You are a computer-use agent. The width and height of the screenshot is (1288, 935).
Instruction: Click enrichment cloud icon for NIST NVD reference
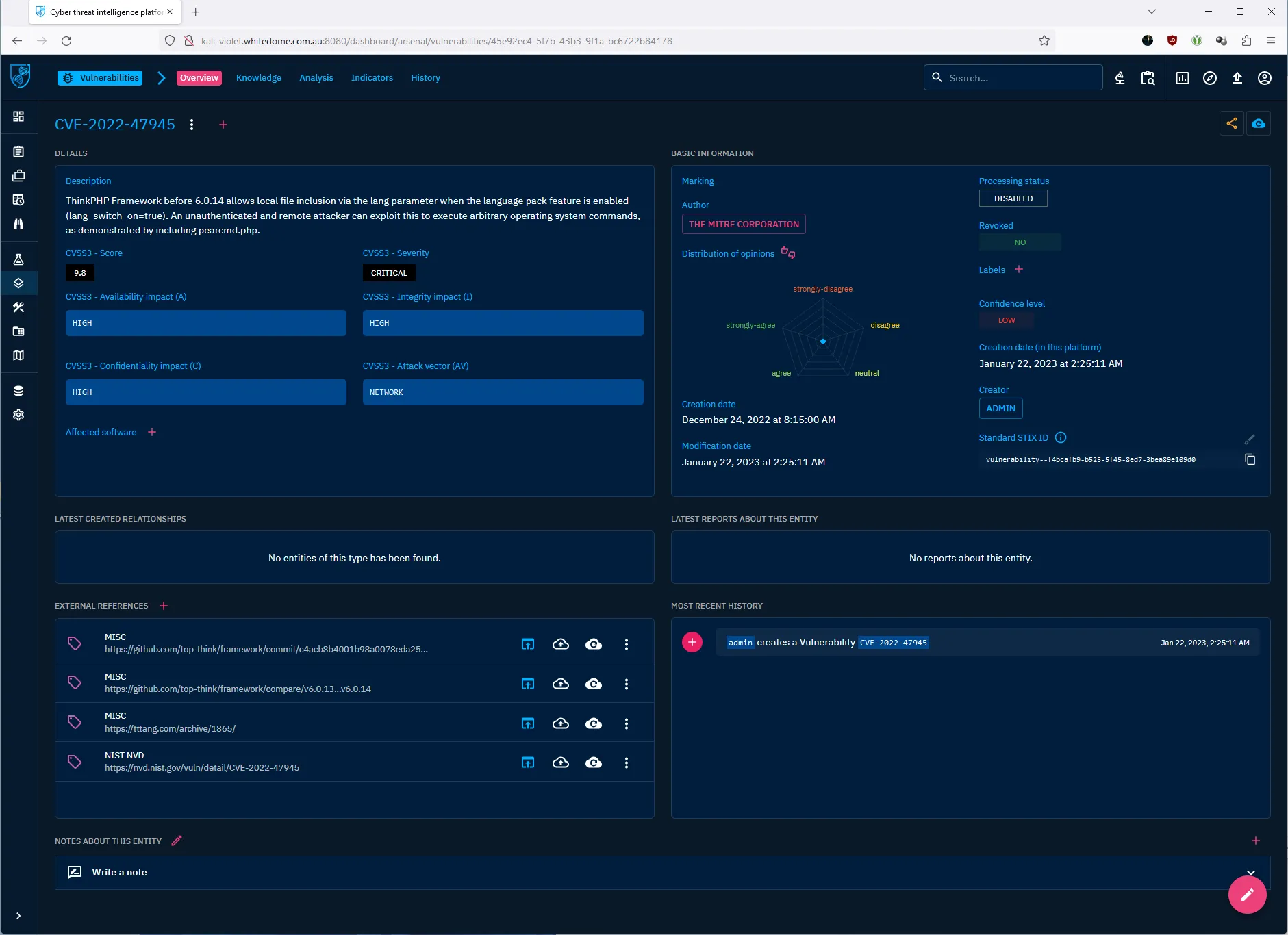[x=594, y=763]
